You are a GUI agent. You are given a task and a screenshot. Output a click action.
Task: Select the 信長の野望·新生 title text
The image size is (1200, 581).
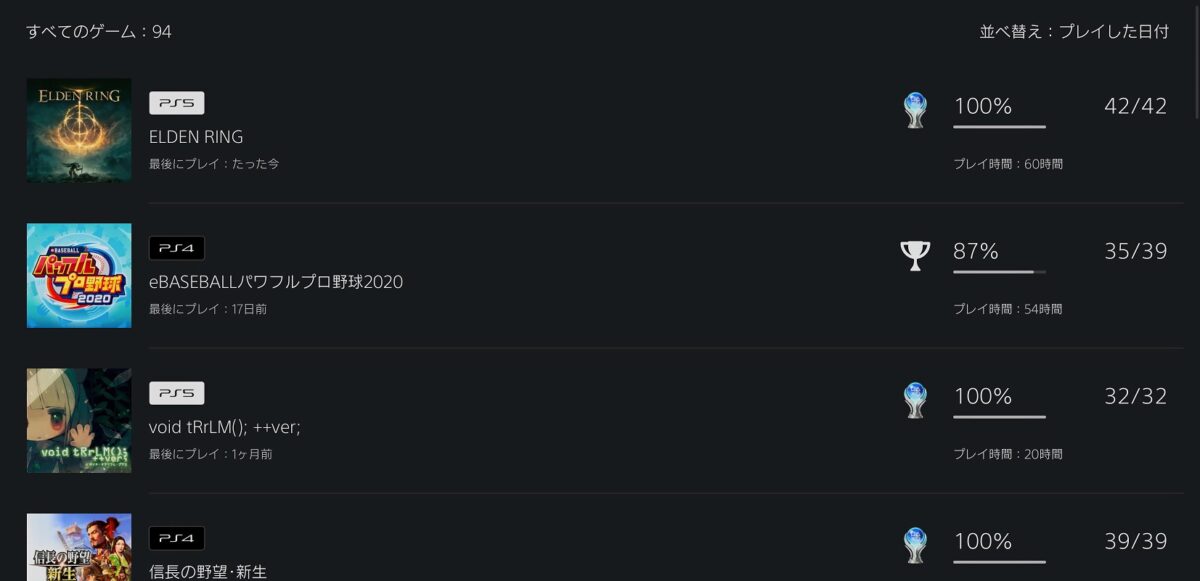click(208, 572)
